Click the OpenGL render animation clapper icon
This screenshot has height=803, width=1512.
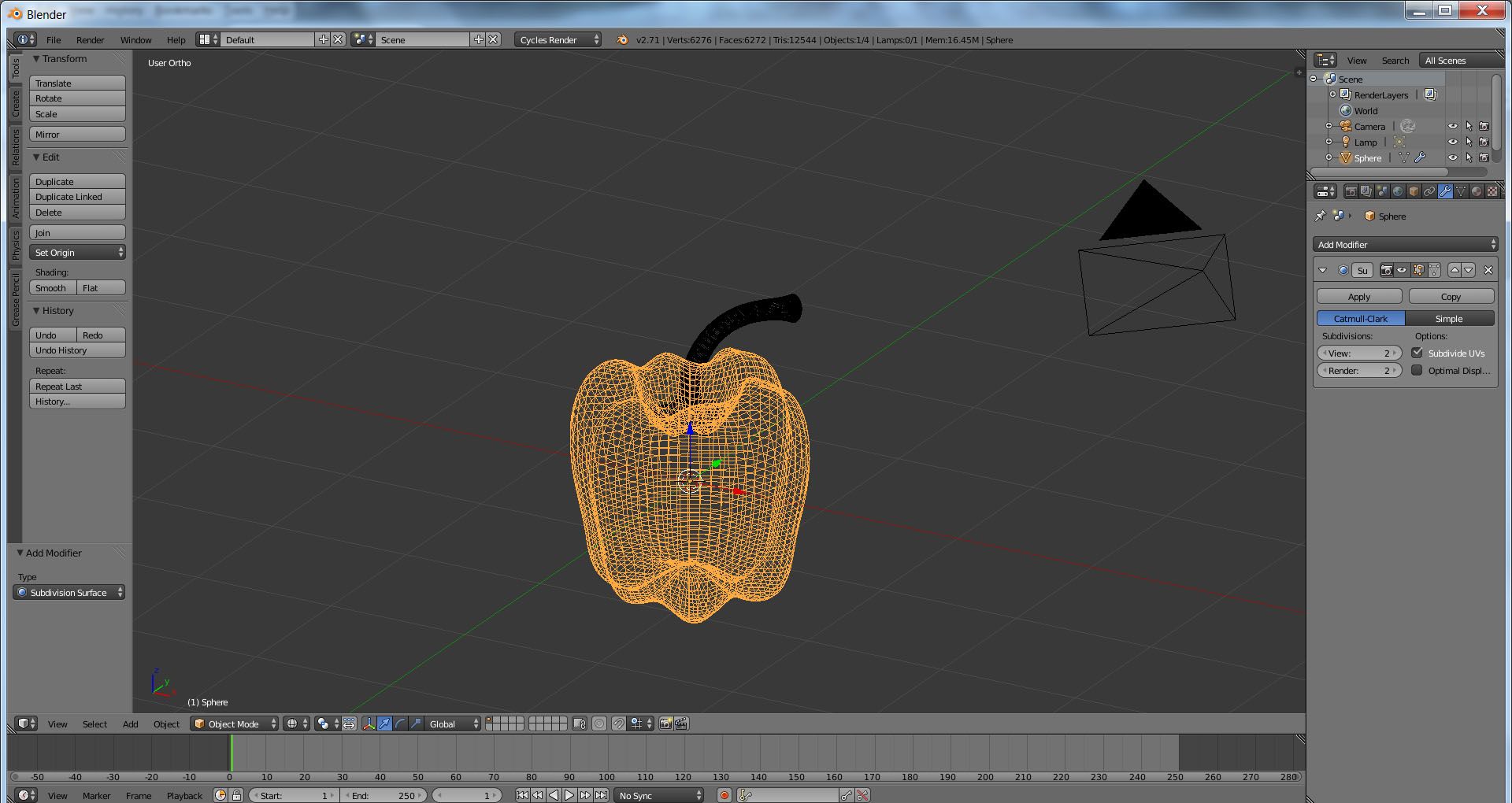681,723
